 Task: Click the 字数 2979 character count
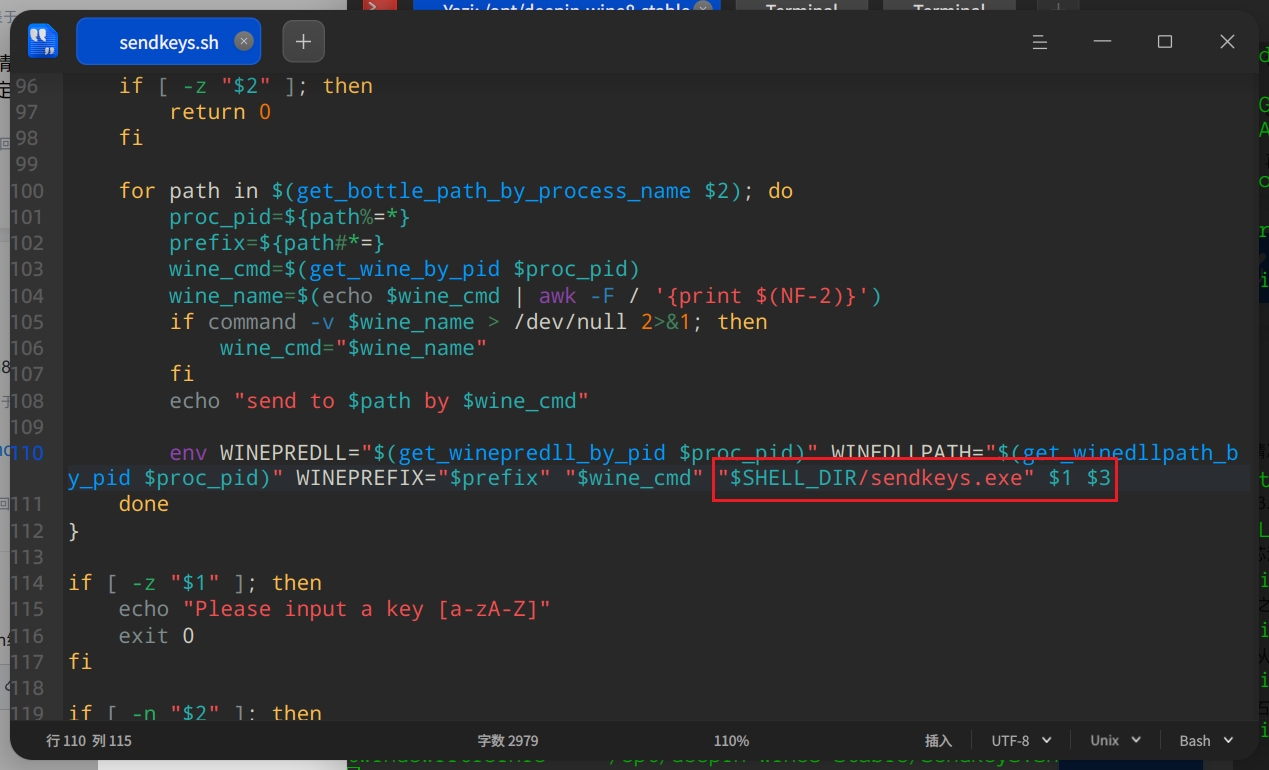(x=508, y=741)
